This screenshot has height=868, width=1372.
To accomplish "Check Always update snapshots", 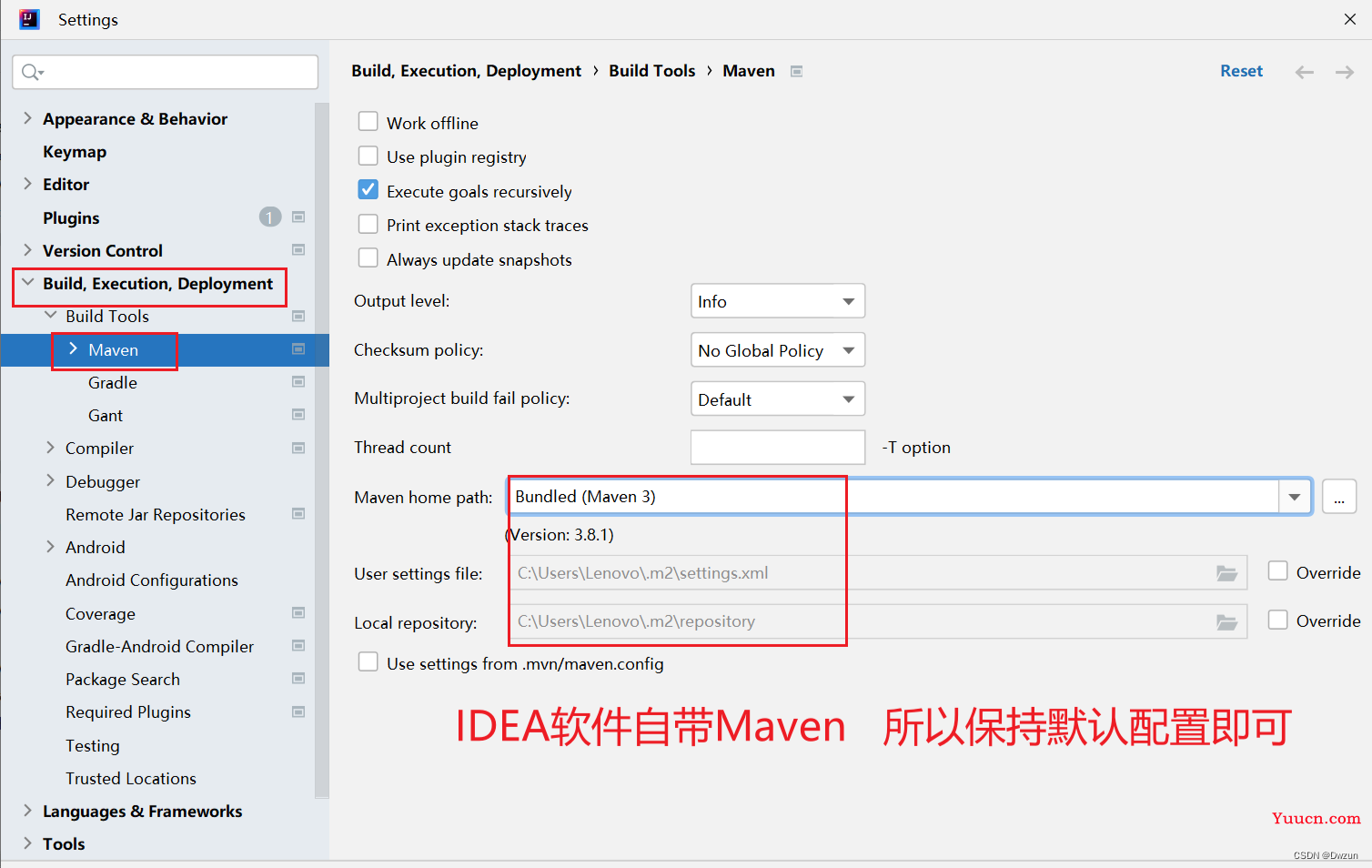I will 368,258.
